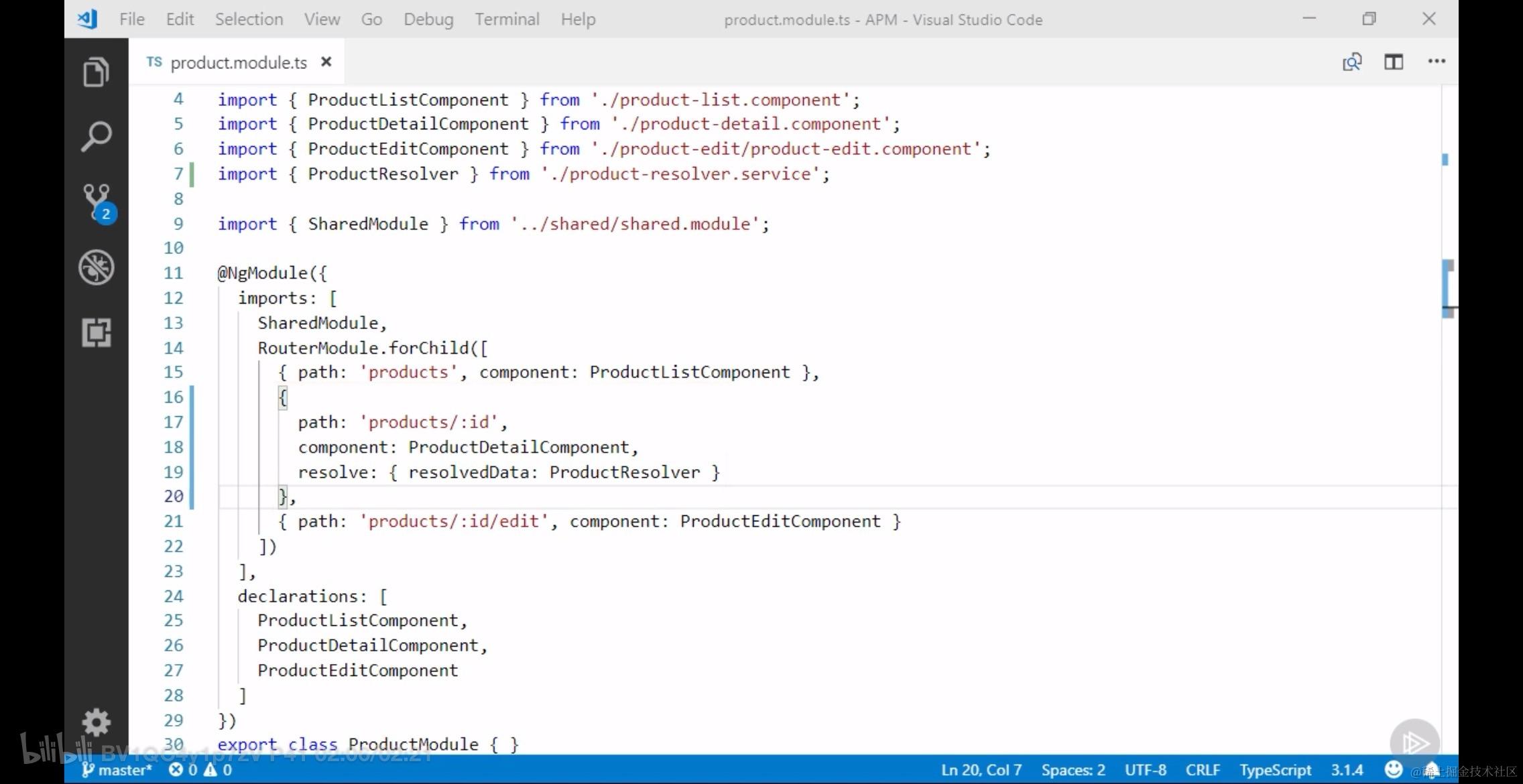The height and width of the screenshot is (784, 1523).
Task: Click Ln 20, Col 7 position indicator
Action: [x=981, y=770]
